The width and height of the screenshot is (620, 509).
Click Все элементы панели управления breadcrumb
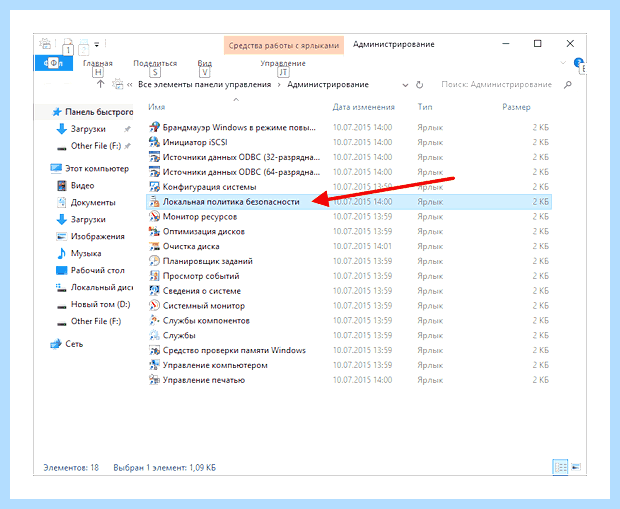pos(204,85)
